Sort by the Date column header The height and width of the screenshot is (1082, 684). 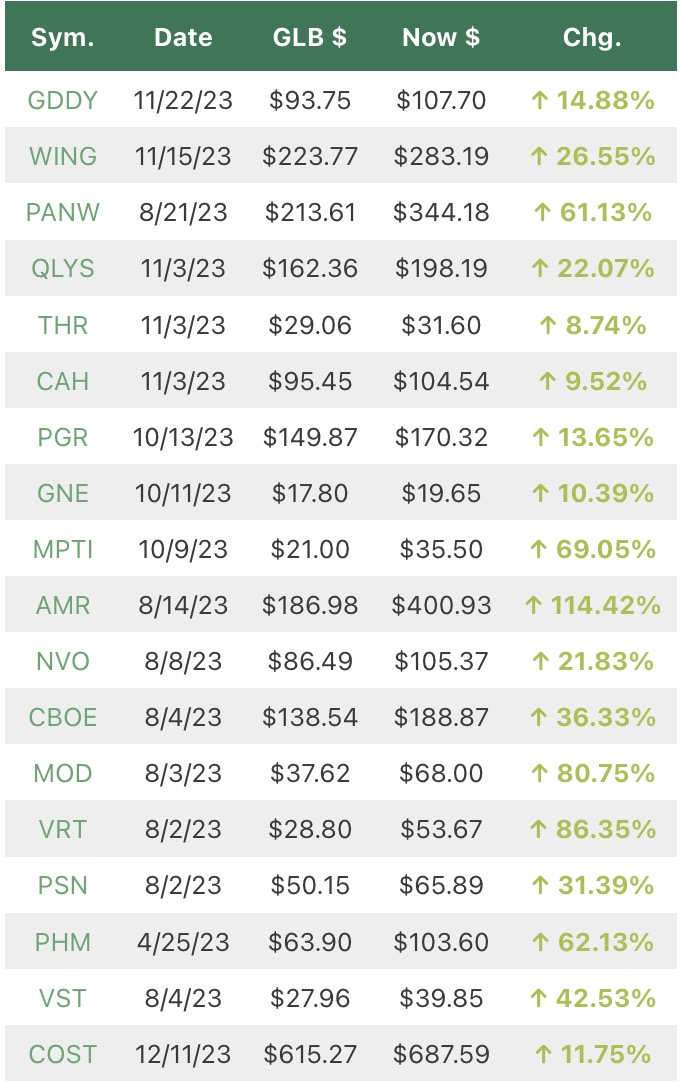point(183,37)
